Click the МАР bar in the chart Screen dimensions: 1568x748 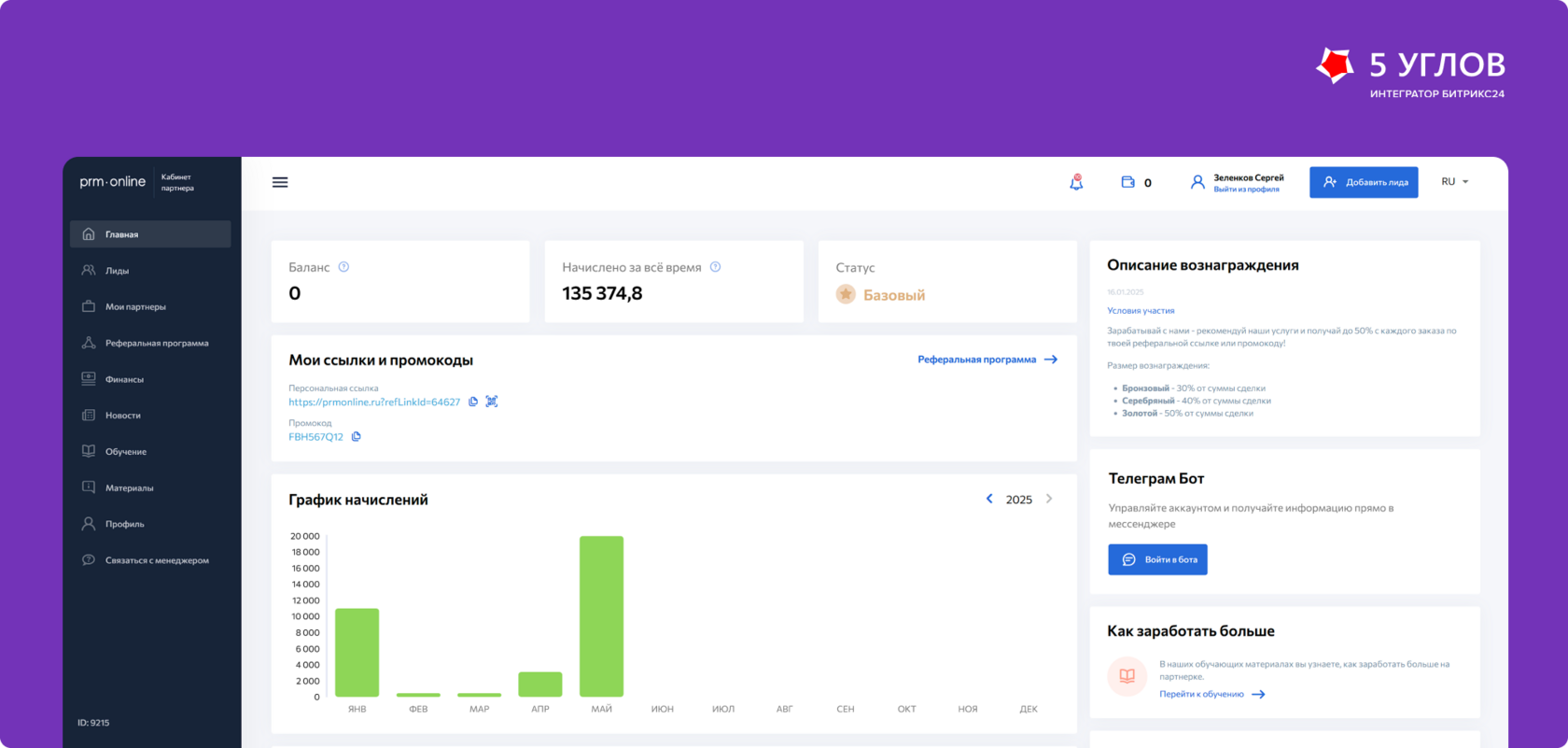pos(479,695)
